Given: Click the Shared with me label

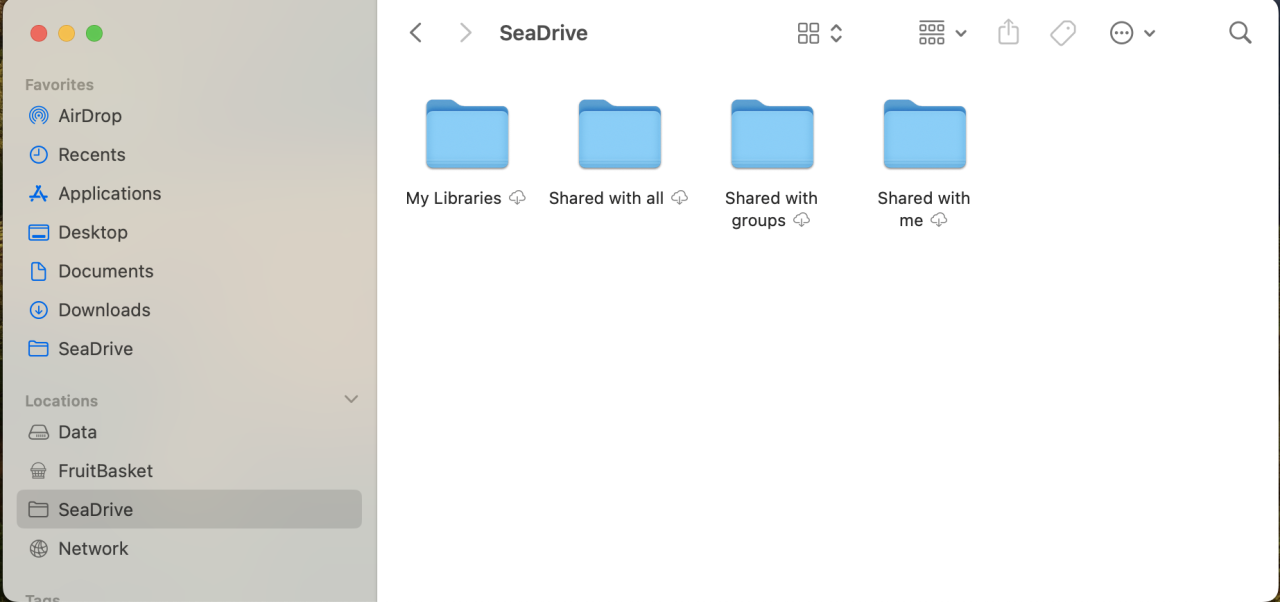Looking at the screenshot, I should 924,209.
